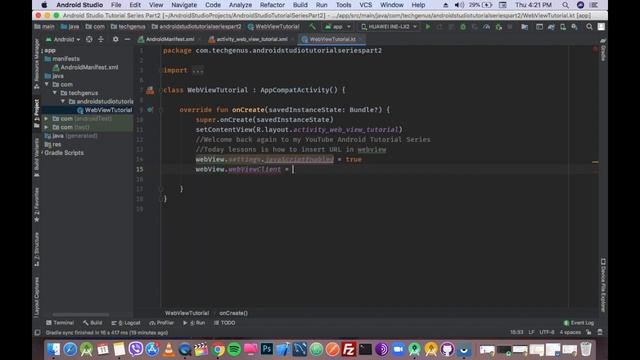The width and height of the screenshot is (640, 360).
Task: Click Collapse All icon in Project panel header
Action: pos(101,40)
